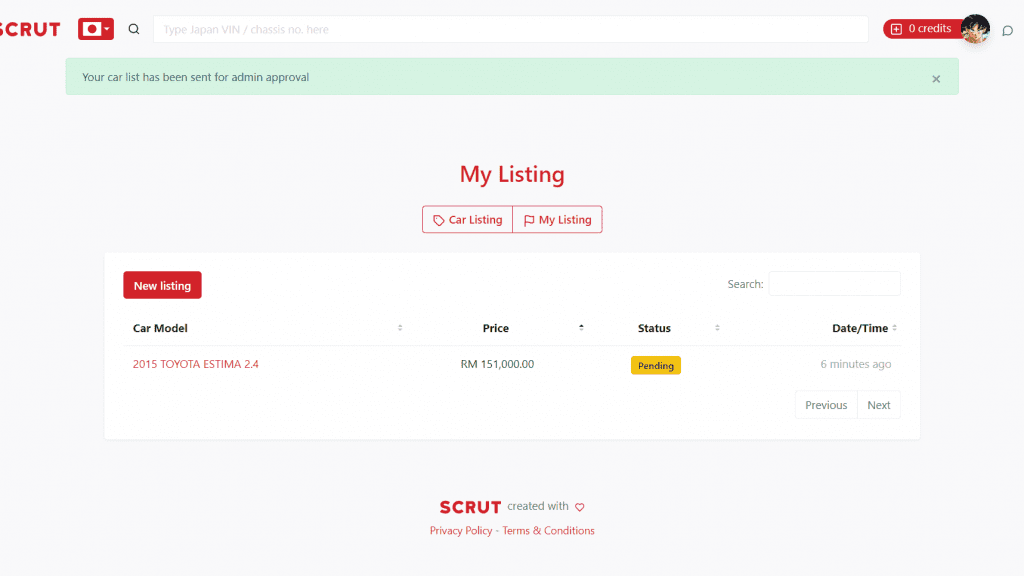The height and width of the screenshot is (576, 1024).
Task: Go to the Next table page
Action: (878, 405)
